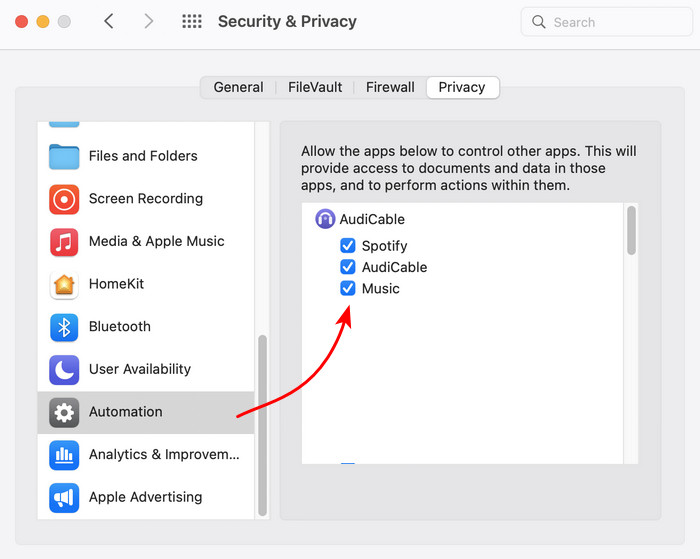Select the Apple Advertising megaphone icon
This screenshot has height=559, width=700.
coord(64,497)
